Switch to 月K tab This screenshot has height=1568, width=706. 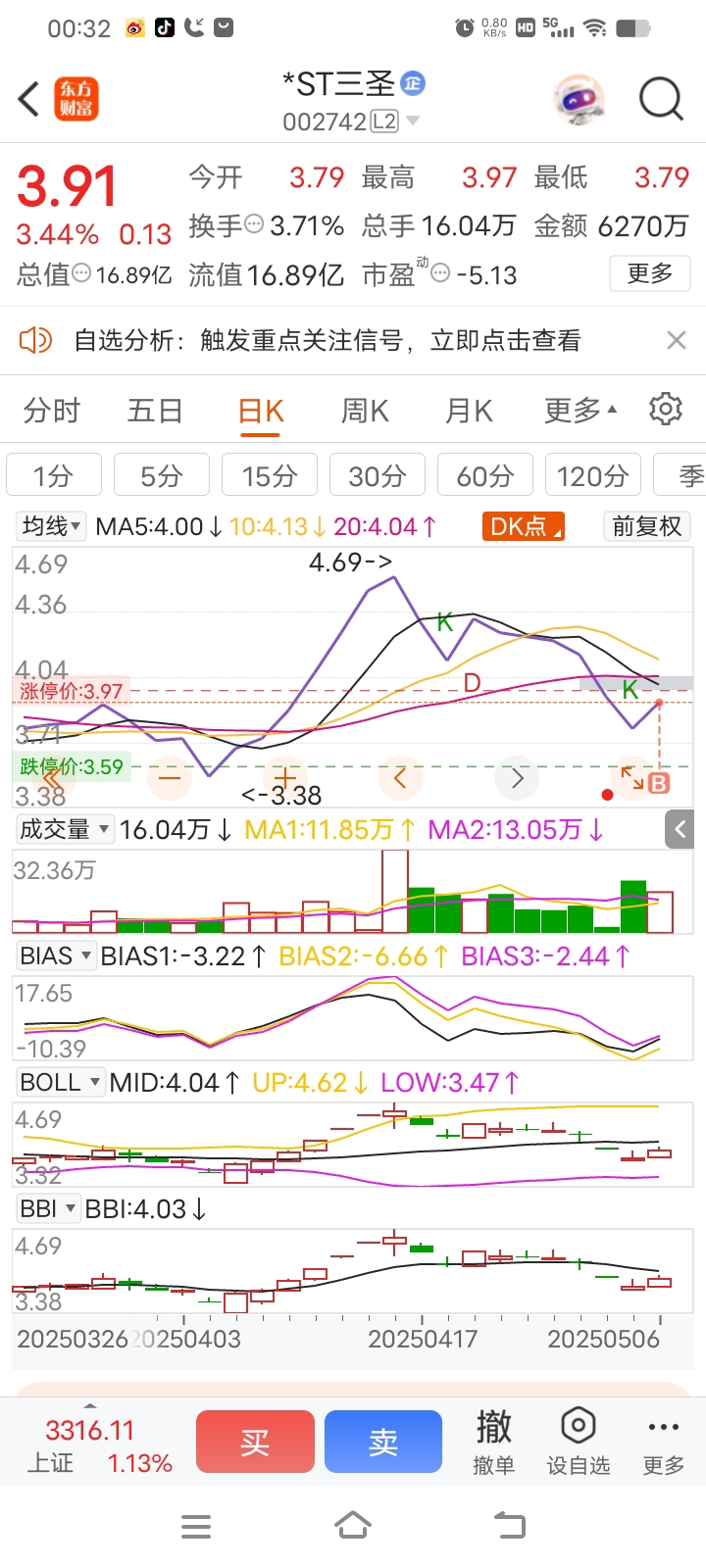pos(469,411)
